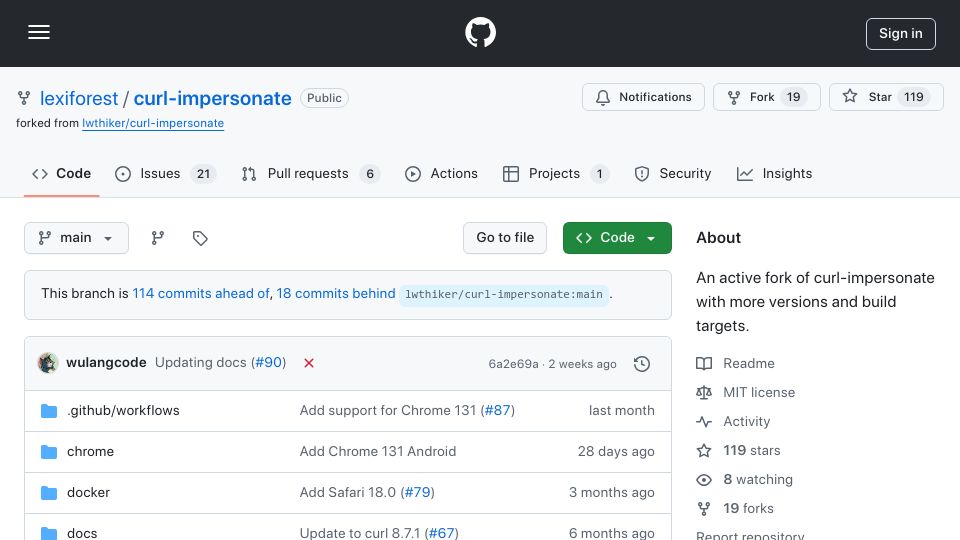Switch to the Actions tab

(x=441, y=174)
